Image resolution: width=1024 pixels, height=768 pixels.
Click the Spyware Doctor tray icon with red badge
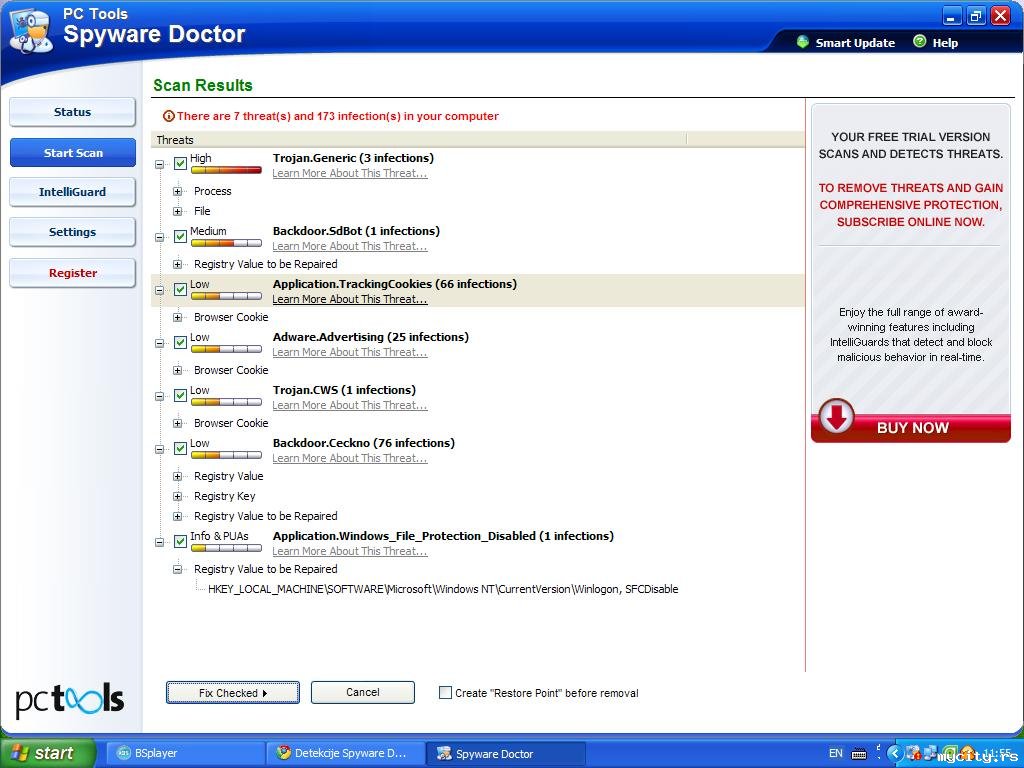click(914, 753)
